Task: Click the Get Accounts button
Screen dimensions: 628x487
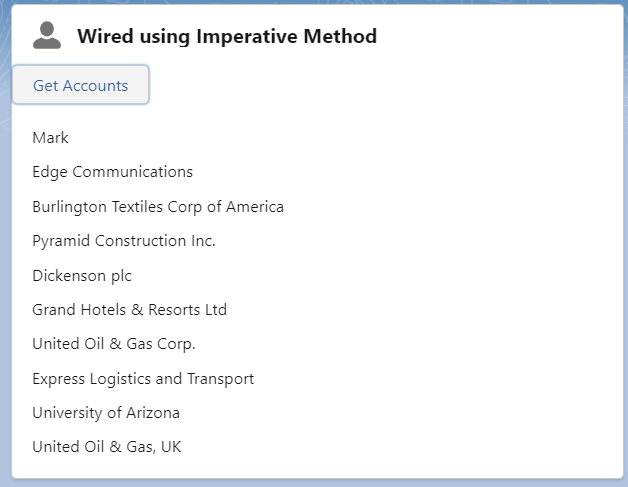Action: click(x=81, y=85)
